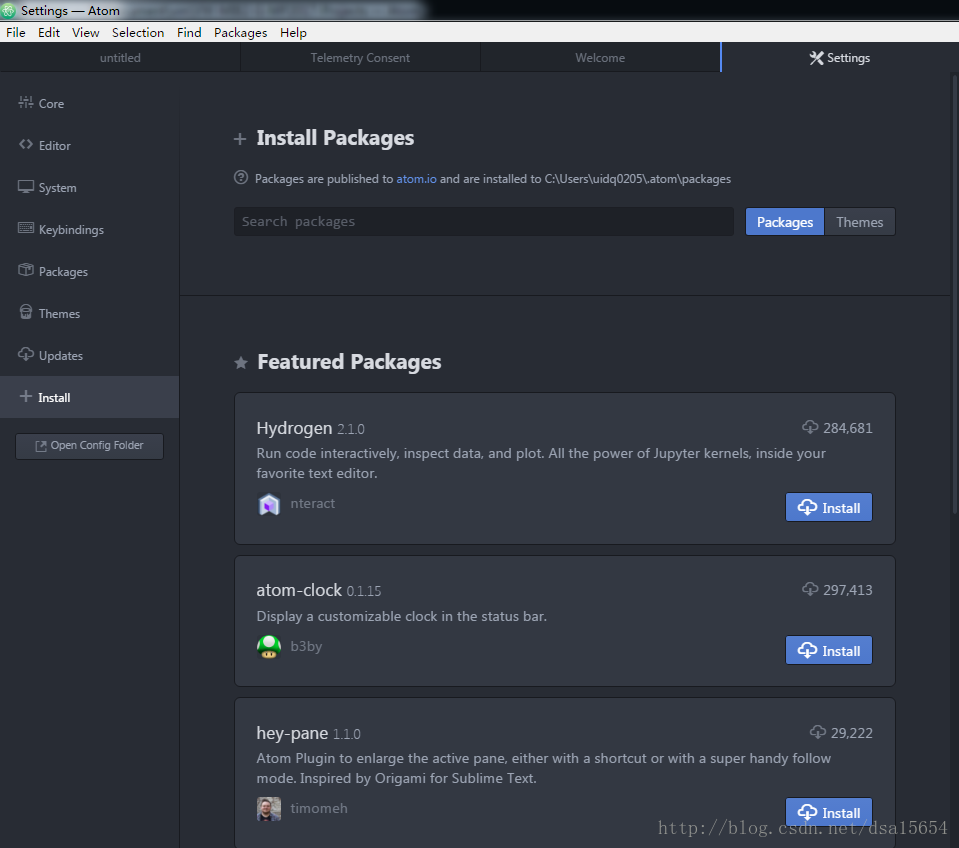
Task: Click the plus icon beside Install Packages heading
Action: pyautogui.click(x=240, y=139)
